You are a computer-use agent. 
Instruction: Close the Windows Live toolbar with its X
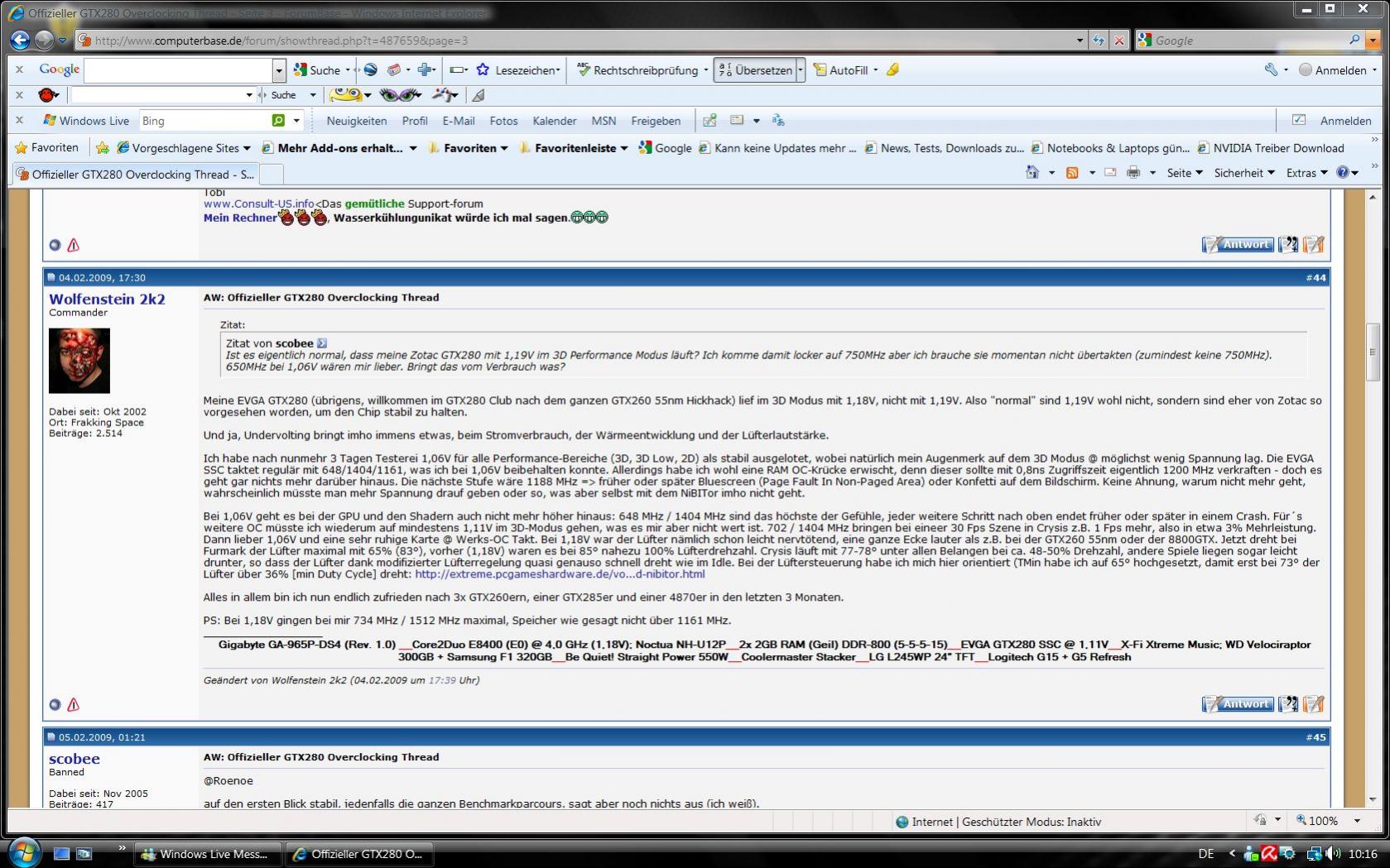click(20, 121)
